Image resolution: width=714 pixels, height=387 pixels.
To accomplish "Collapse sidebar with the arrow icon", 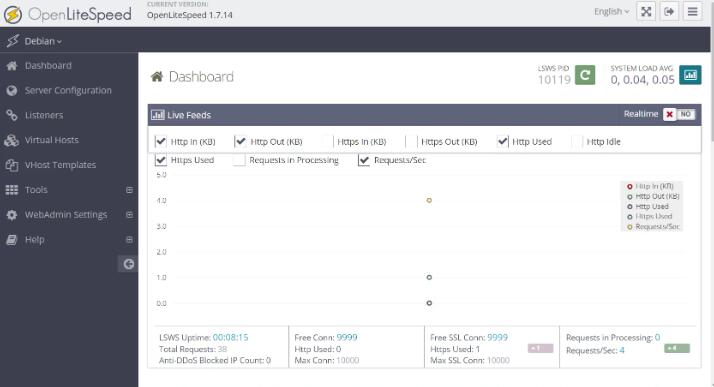I will 129,264.
